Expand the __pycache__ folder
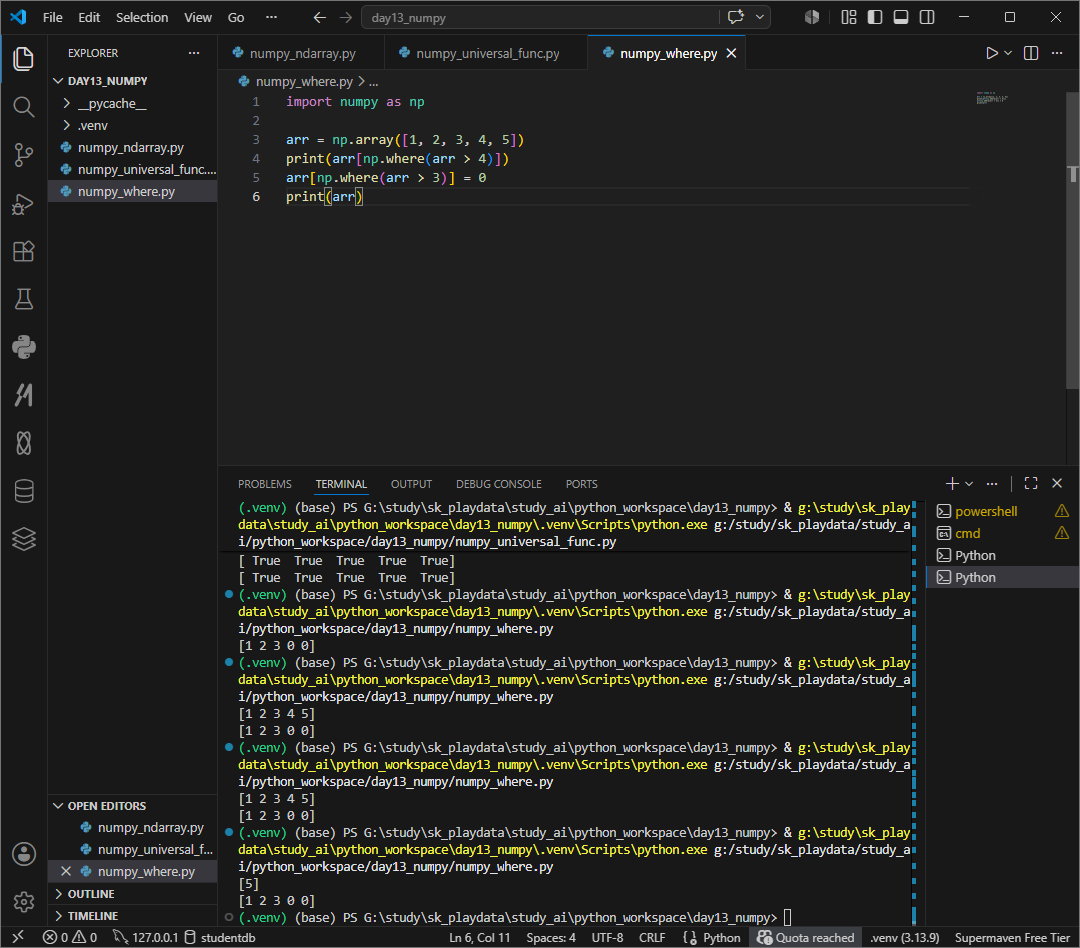1080x948 pixels. click(132, 103)
